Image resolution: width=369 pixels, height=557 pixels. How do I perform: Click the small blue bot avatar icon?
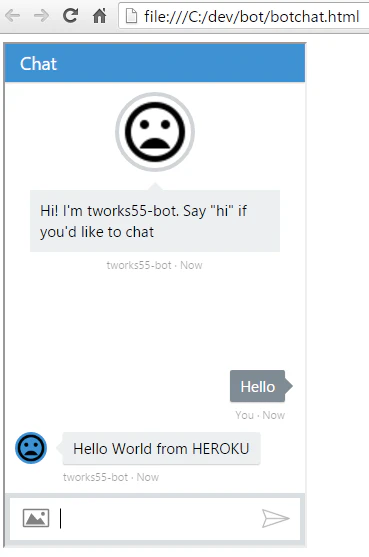(31, 448)
